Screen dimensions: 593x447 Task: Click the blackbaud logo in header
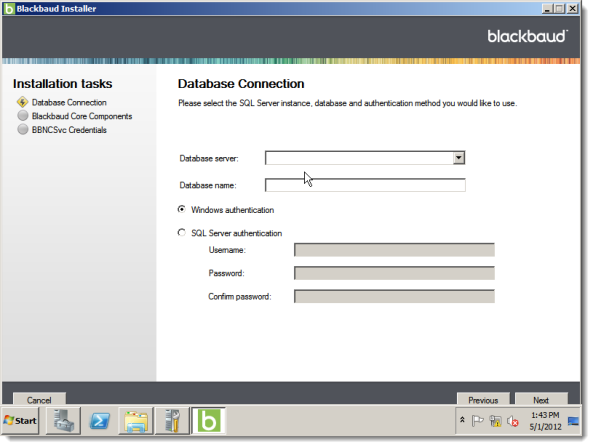point(528,36)
